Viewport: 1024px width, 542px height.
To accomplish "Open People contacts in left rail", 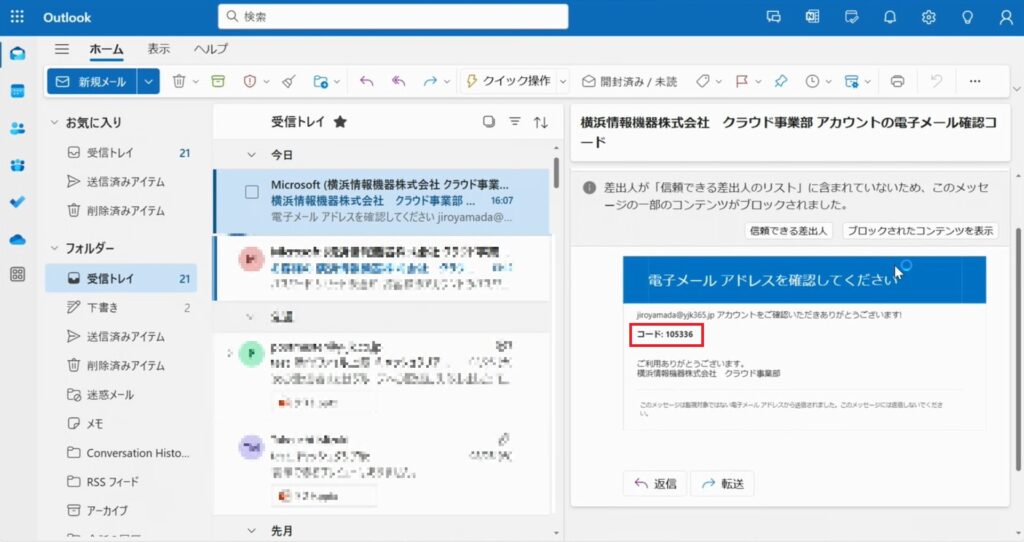I will 18,128.
